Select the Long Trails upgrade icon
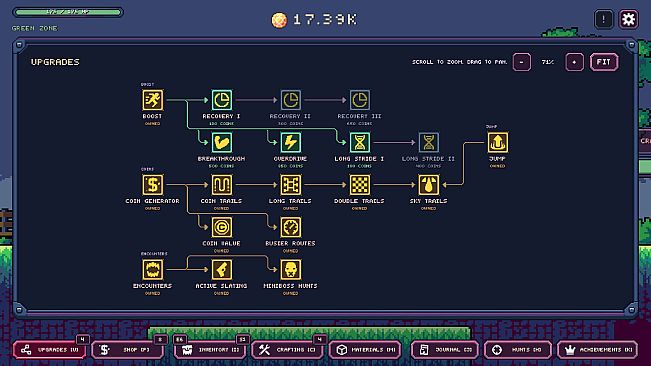The width and height of the screenshot is (651, 366). click(x=290, y=185)
